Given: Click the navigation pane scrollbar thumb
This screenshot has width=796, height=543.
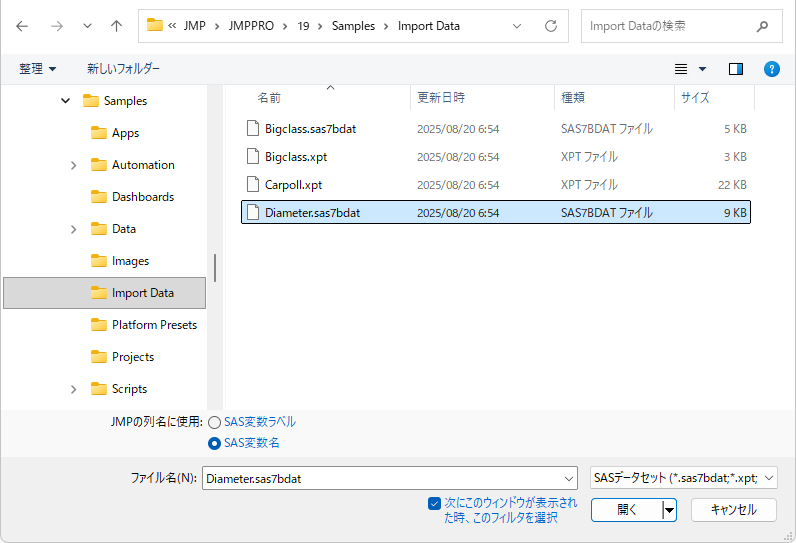Looking at the screenshot, I should pyautogui.click(x=215, y=267).
